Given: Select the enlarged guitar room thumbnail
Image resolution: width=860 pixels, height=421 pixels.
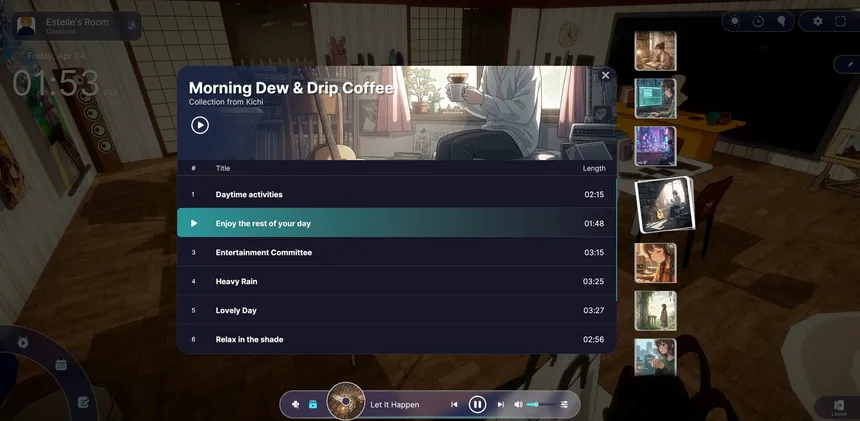Looking at the screenshot, I should (x=665, y=204).
